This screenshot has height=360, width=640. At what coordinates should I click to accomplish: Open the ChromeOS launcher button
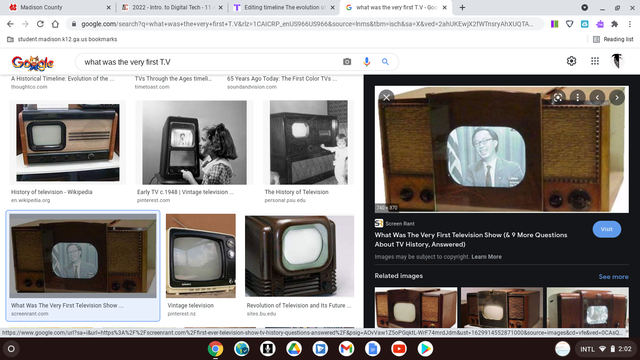tap(11, 349)
